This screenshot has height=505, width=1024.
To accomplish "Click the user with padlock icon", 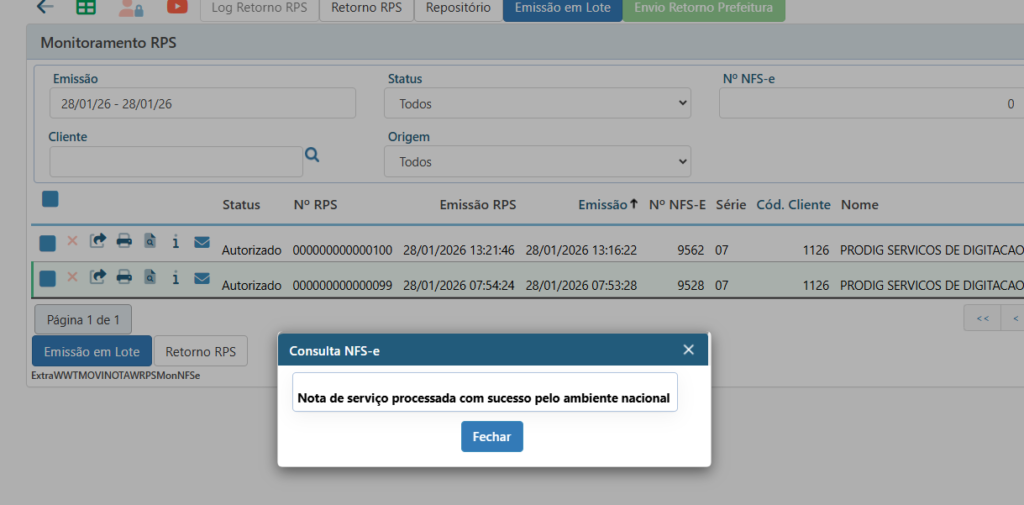I will click(x=131, y=8).
